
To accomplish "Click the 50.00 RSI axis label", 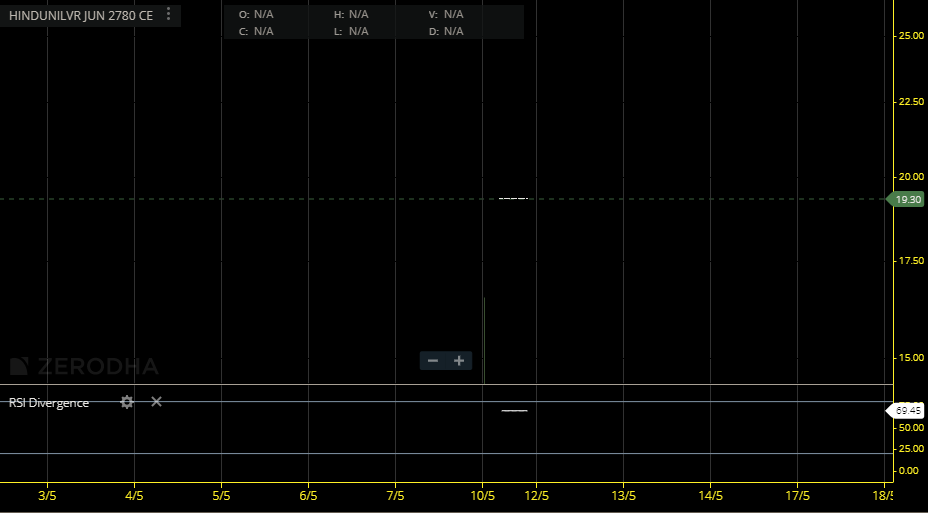I will 911,427.
